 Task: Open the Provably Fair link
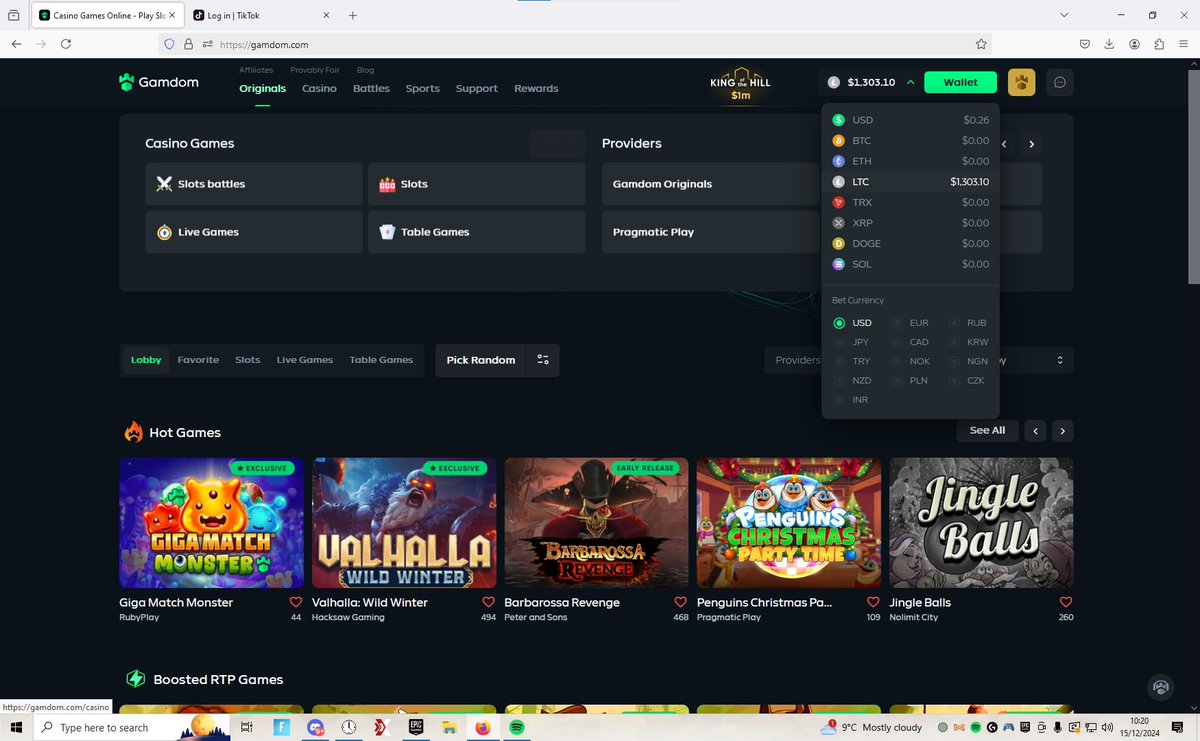coord(314,70)
